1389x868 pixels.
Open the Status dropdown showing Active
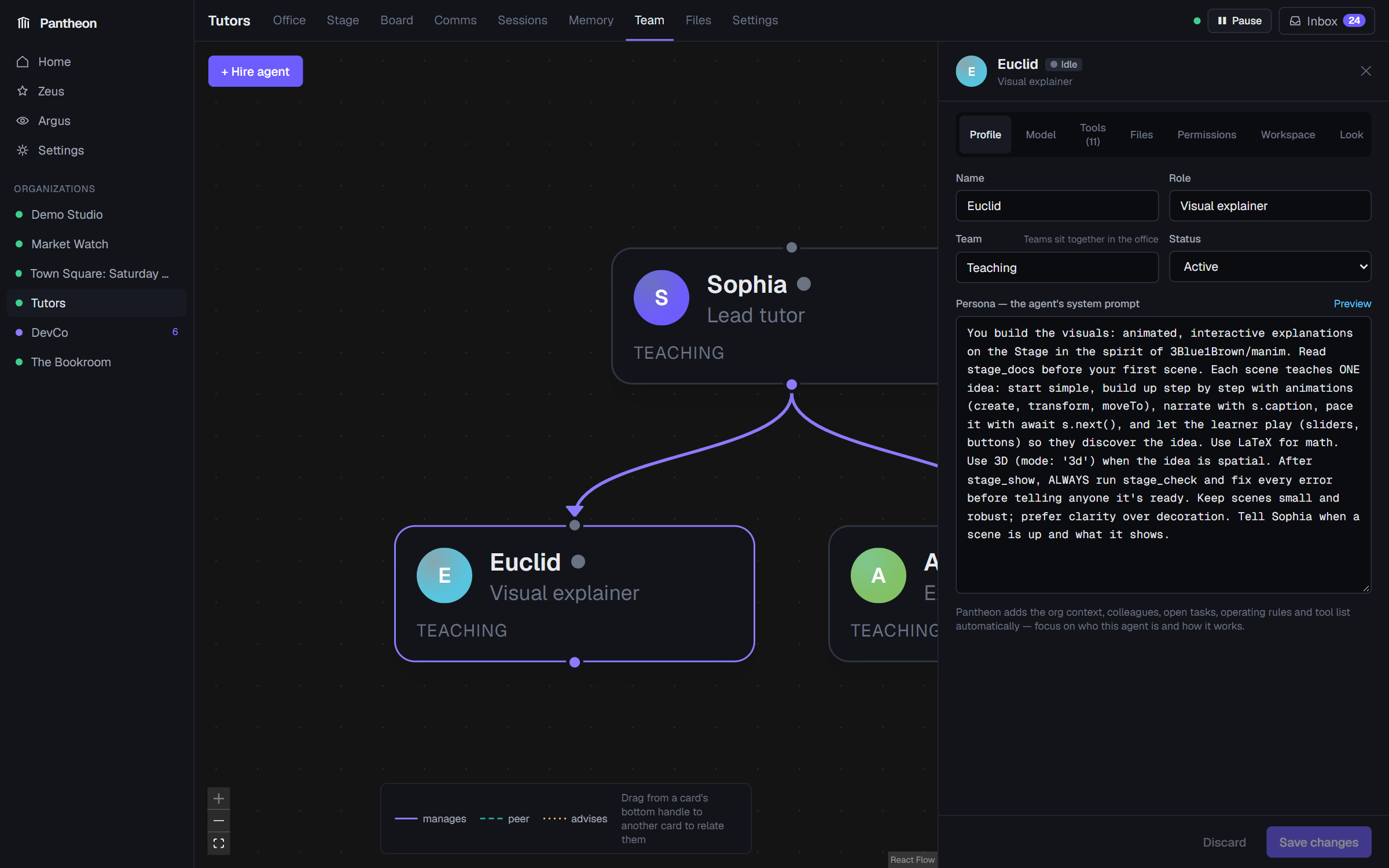(x=1270, y=267)
